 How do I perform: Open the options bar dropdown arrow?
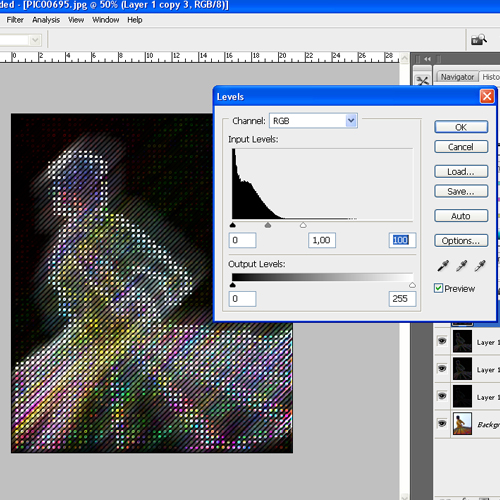[x=35, y=40]
